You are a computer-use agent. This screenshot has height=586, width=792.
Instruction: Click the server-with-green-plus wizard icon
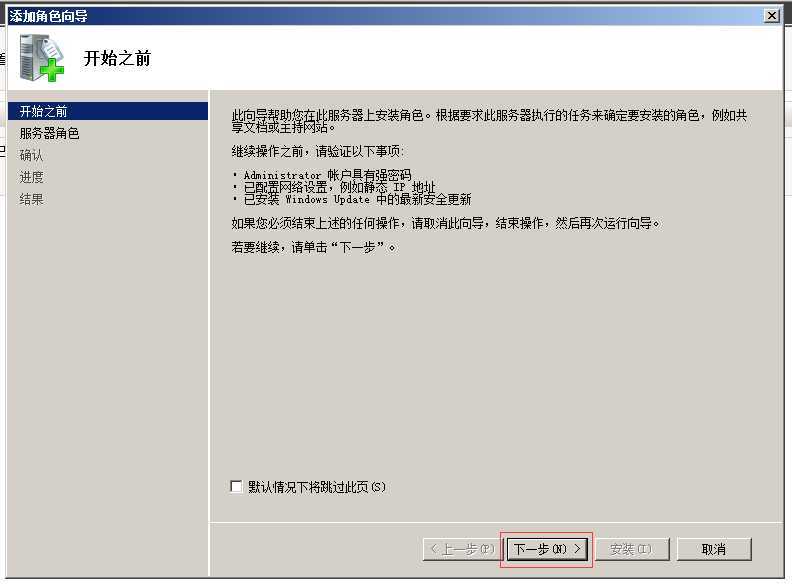click(x=42, y=58)
